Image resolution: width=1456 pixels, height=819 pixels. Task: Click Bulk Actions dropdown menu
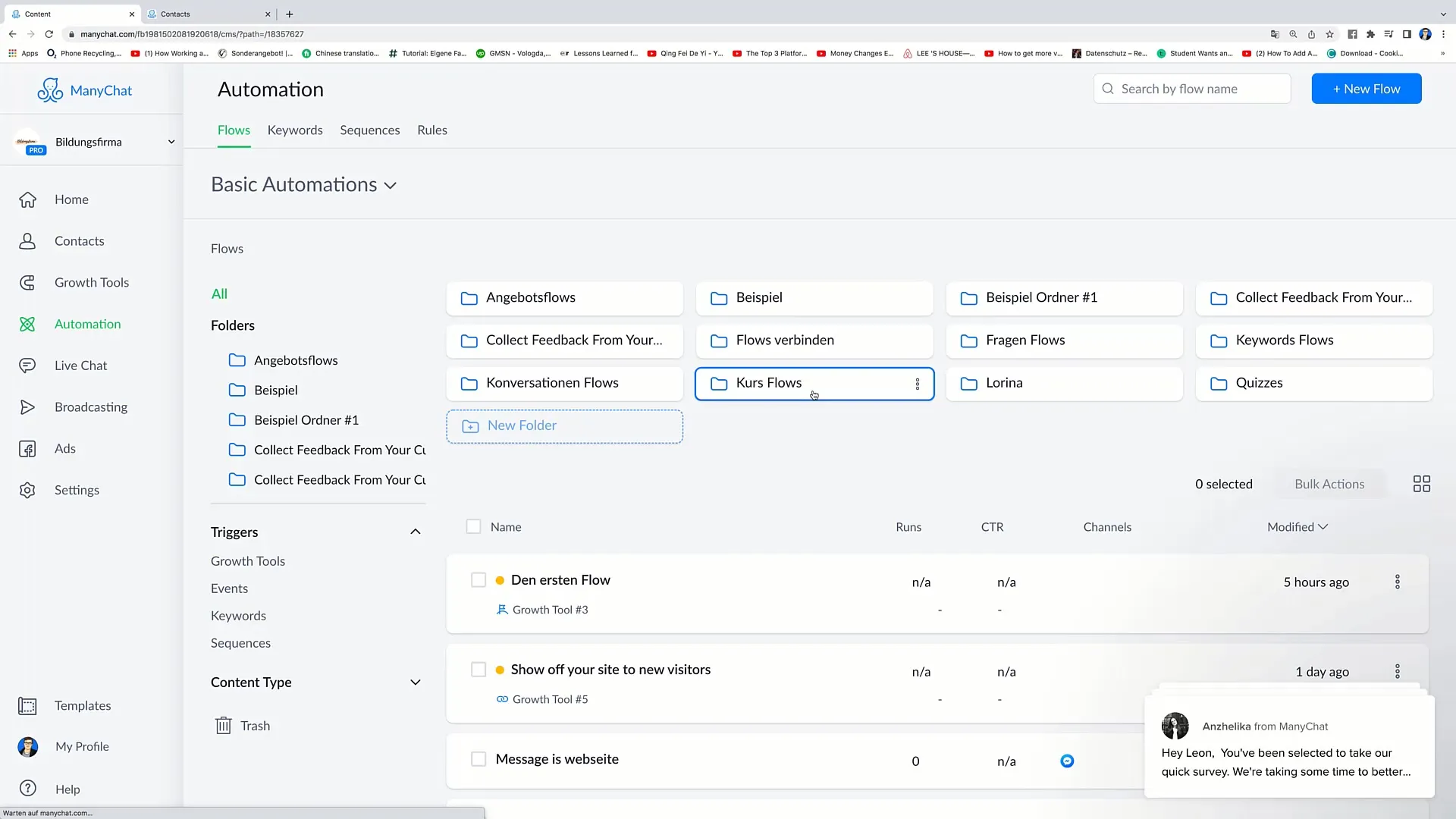1330,483
